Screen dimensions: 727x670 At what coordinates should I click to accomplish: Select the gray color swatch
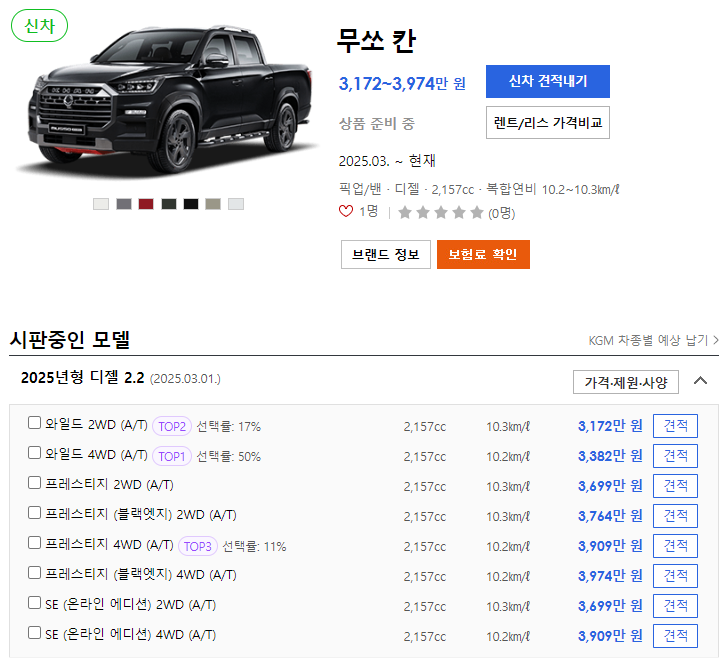(x=124, y=204)
